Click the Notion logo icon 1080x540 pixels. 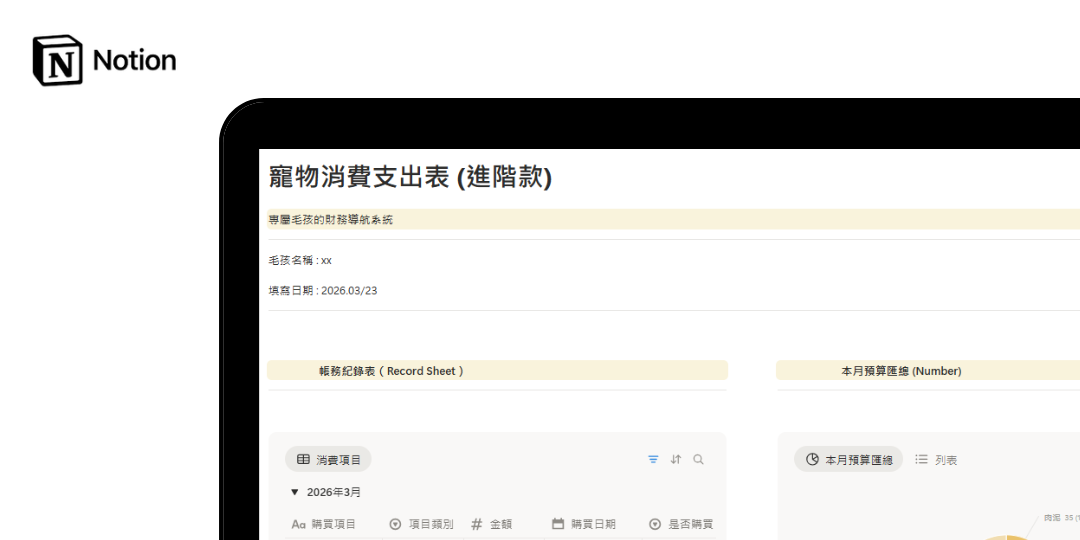[x=57, y=60]
